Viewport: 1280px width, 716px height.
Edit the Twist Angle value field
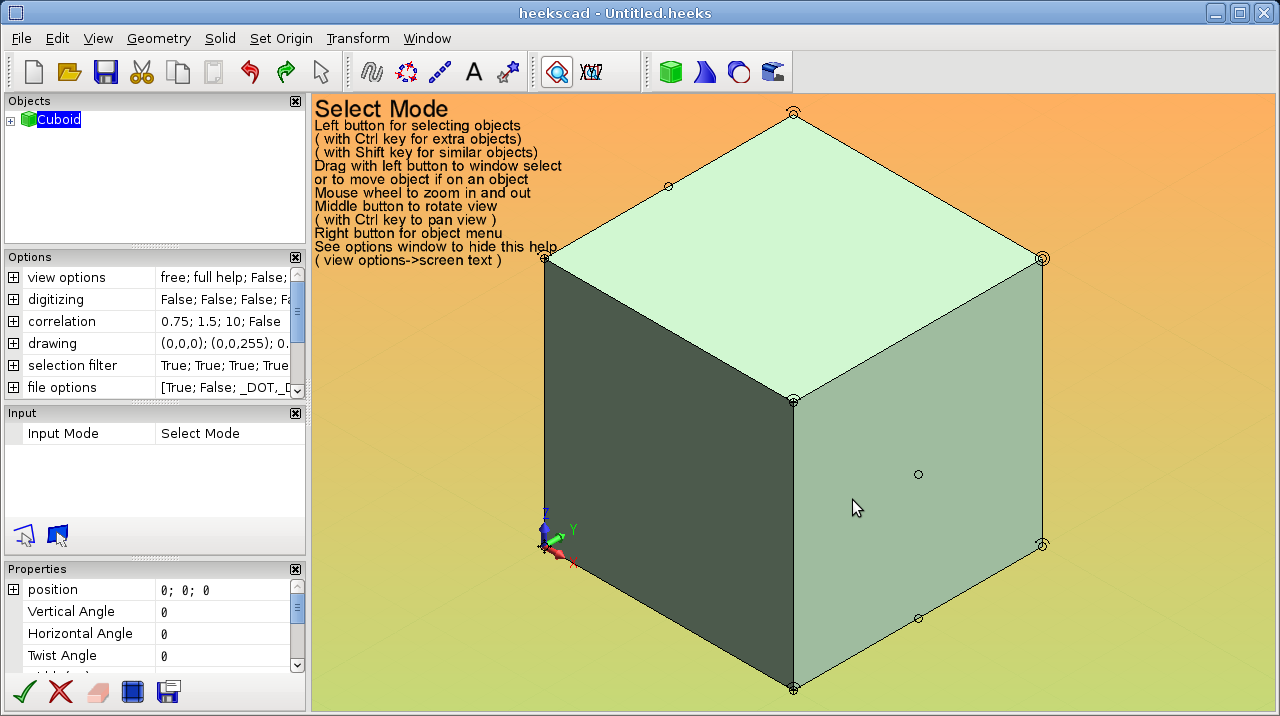223,656
